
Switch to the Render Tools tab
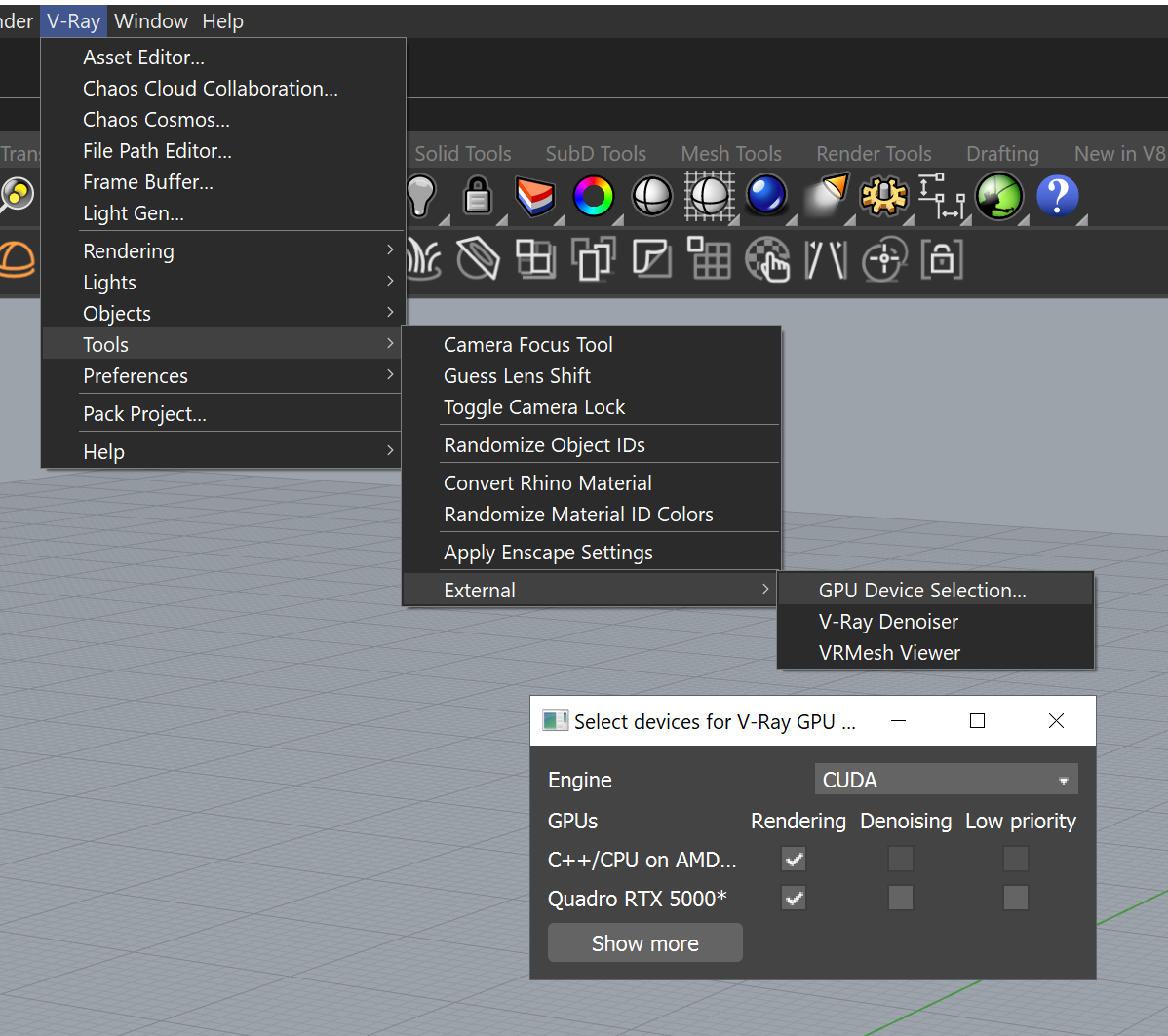click(874, 153)
